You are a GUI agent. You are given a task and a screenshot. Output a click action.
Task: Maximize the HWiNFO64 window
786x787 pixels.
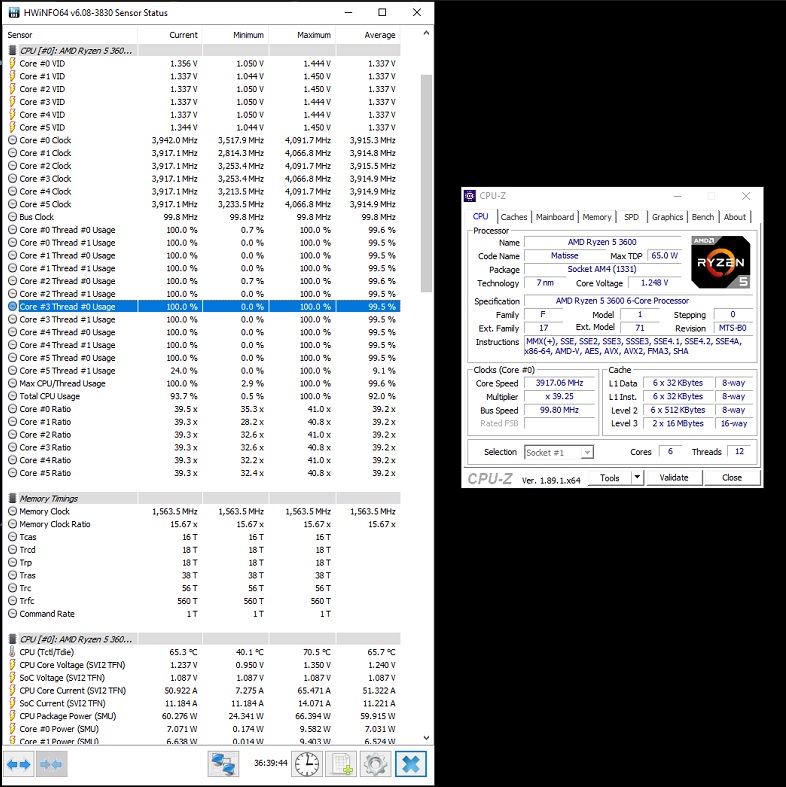click(x=382, y=12)
